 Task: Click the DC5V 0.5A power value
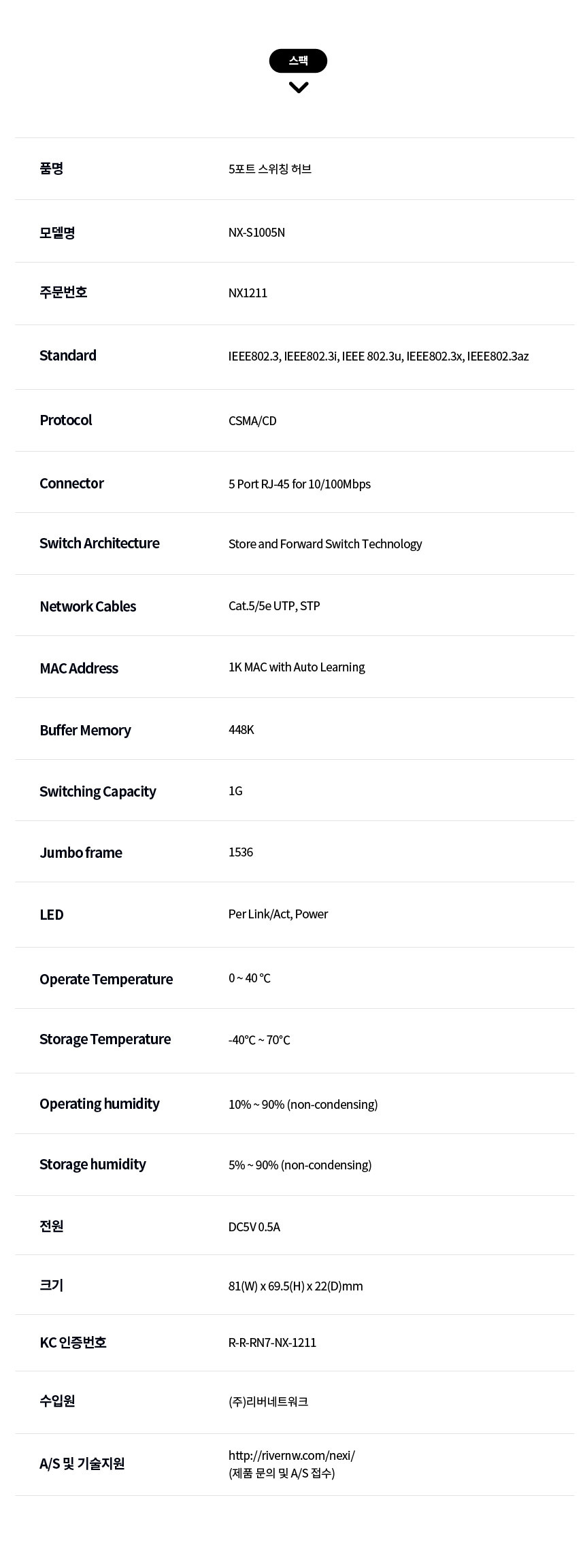pyautogui.click(x=254, y=1227)
